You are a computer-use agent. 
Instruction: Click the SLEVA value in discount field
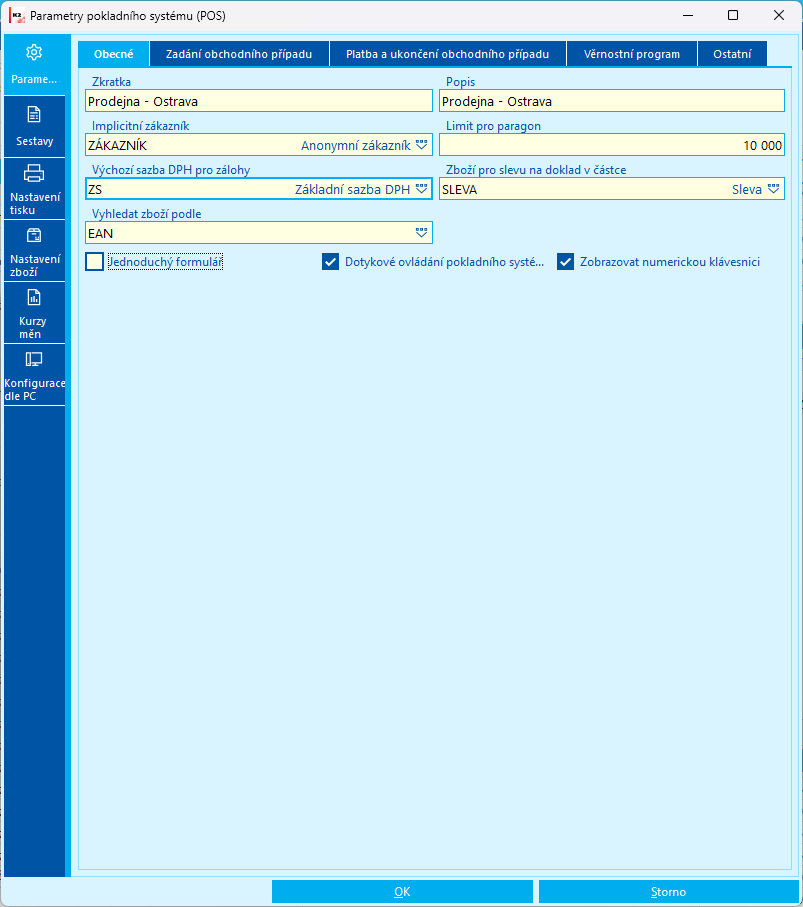pos(459,189)
